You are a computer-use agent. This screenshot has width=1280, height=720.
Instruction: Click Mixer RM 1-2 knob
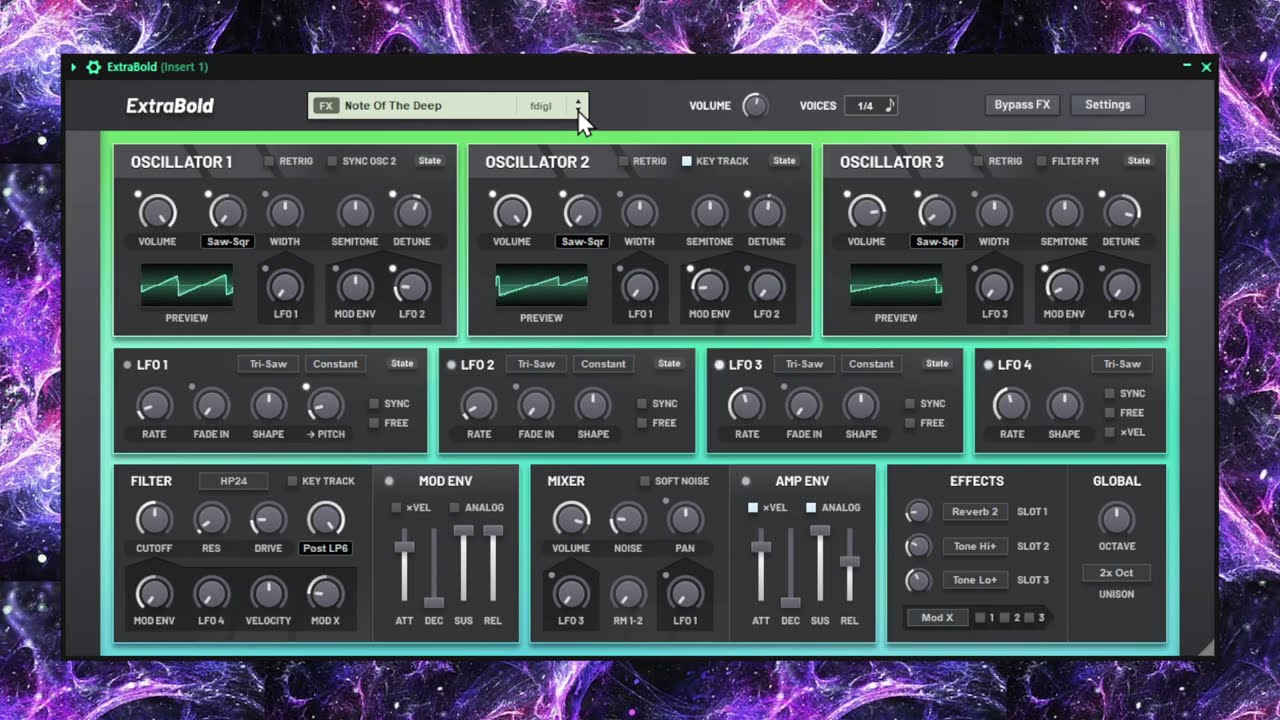[x=627, y=593]
